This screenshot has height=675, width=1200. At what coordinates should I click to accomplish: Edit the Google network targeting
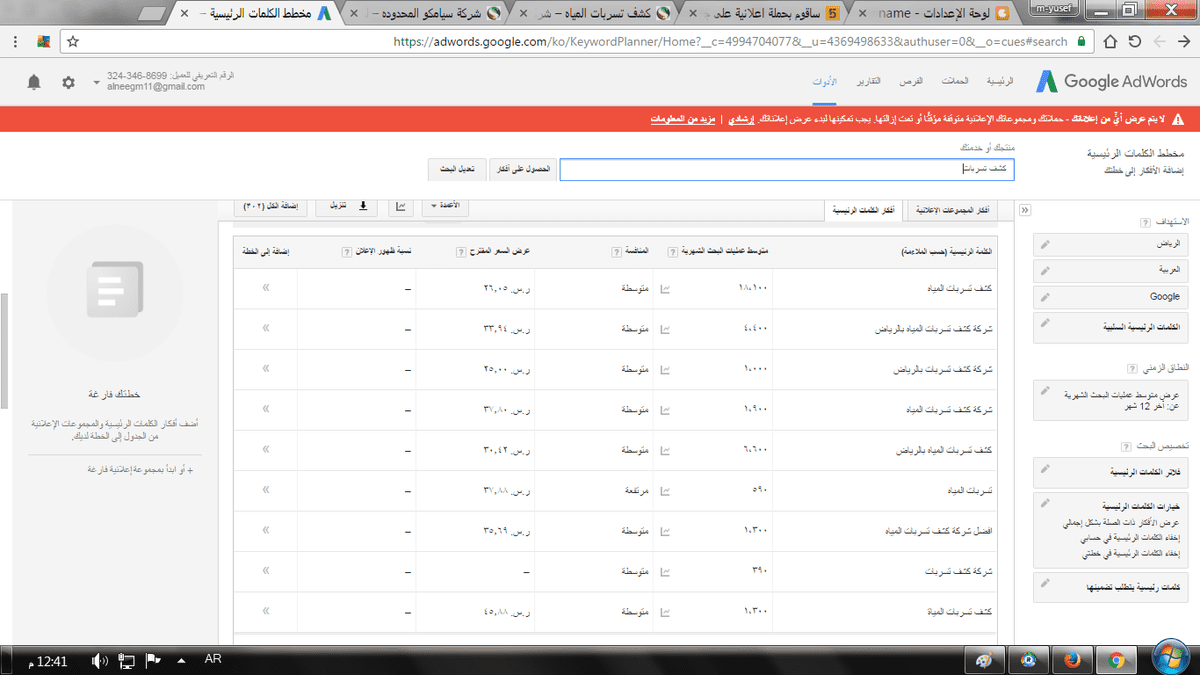pyautogui.click(x=1109, y=297)
